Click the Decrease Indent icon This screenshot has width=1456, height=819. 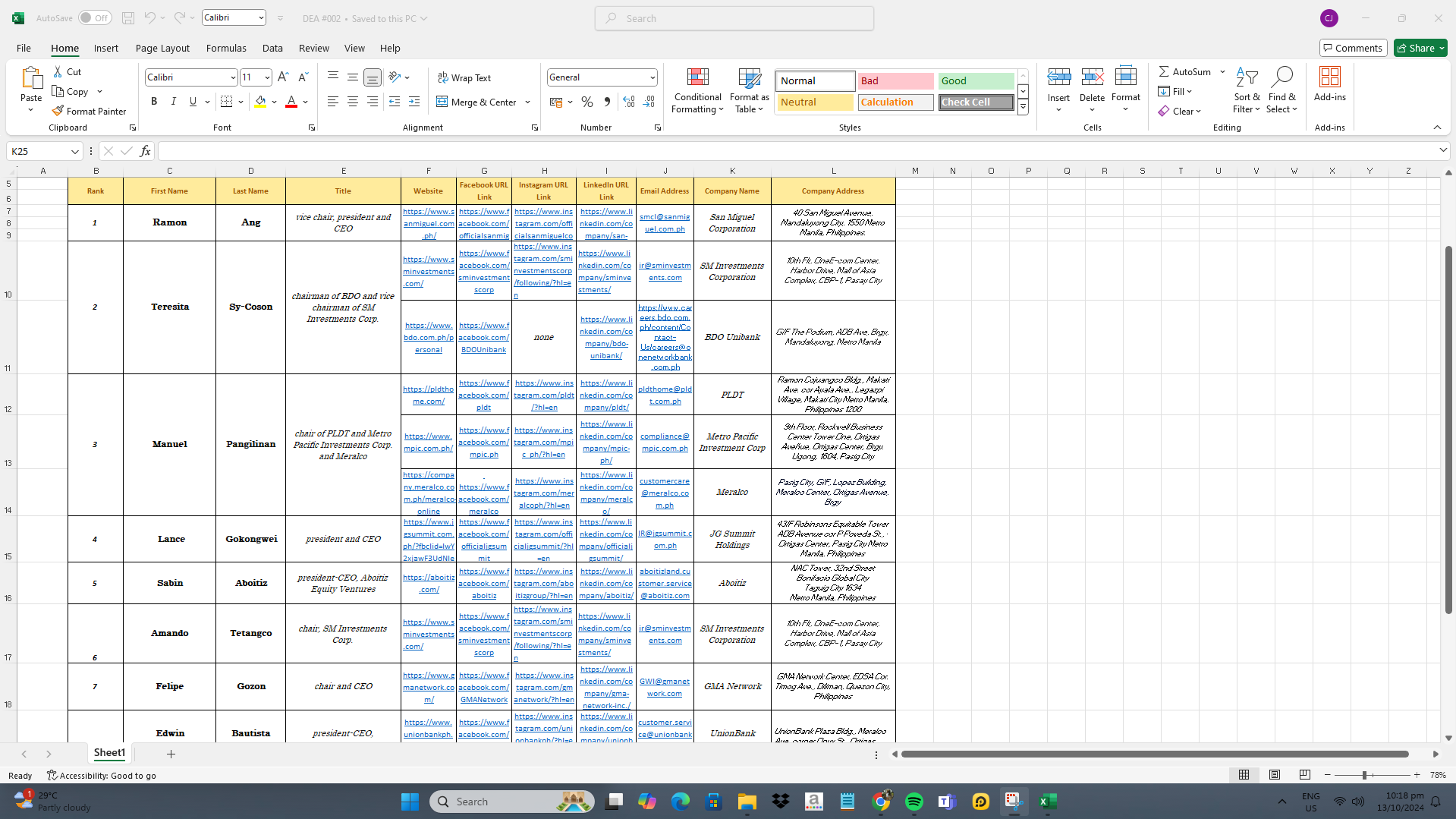pyautogui.click(x=395, y=102)
